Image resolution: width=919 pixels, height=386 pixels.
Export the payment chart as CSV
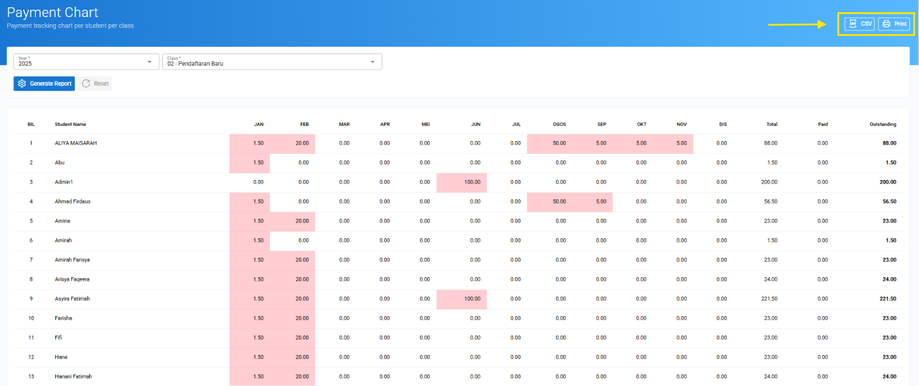[x=860, y=24]
